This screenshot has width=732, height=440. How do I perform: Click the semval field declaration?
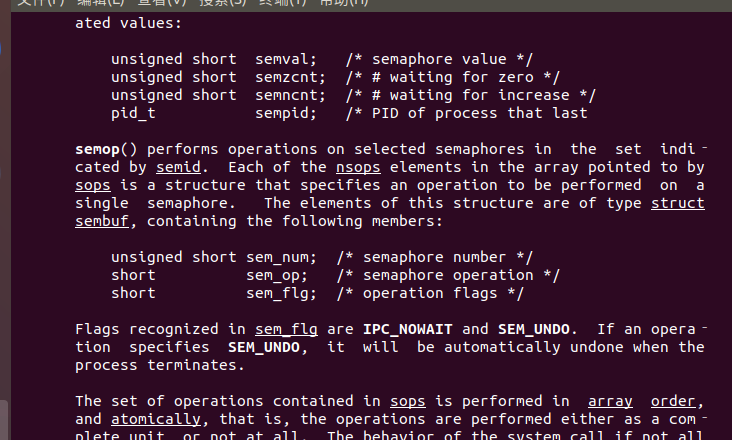(x=281, y=59)
